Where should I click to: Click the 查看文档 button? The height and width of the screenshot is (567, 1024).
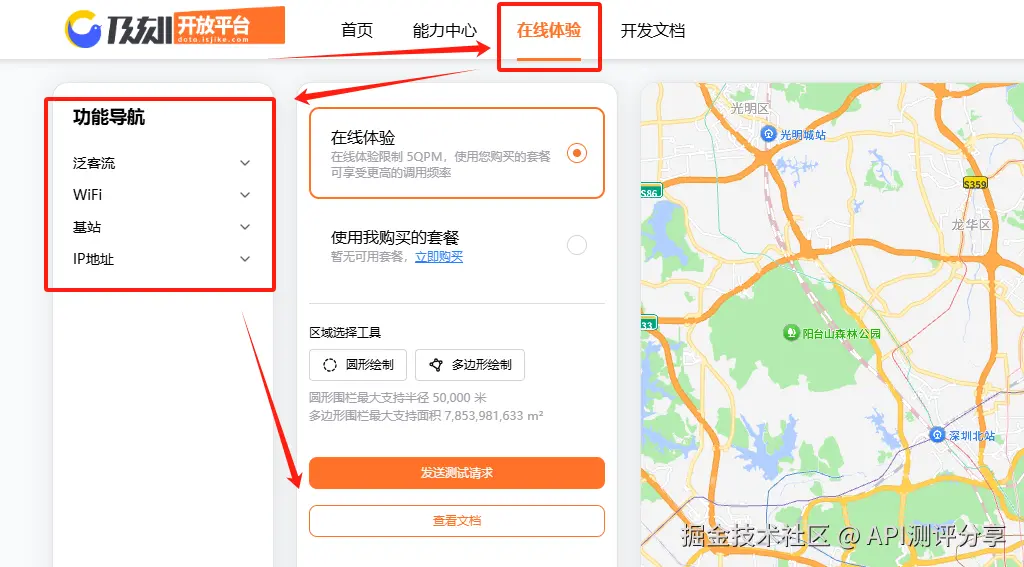(x=456, y=521)
